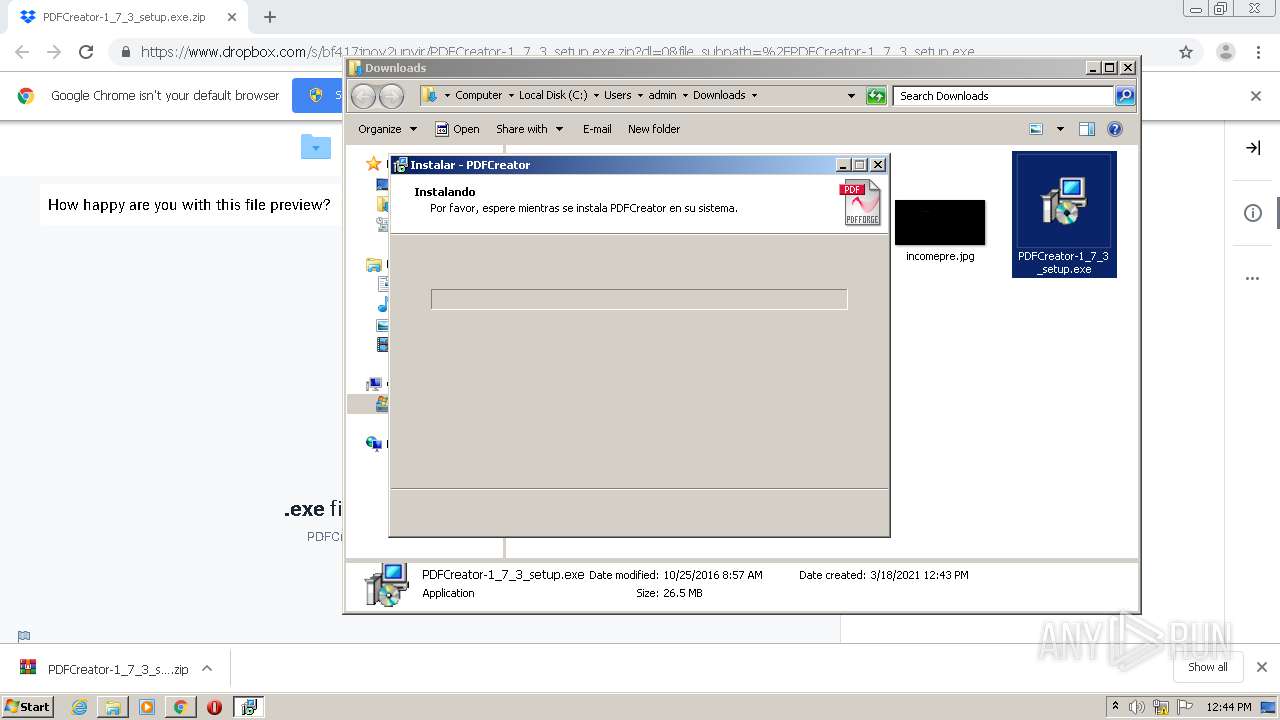Select Network icon in navigation pane

(374, 443)
